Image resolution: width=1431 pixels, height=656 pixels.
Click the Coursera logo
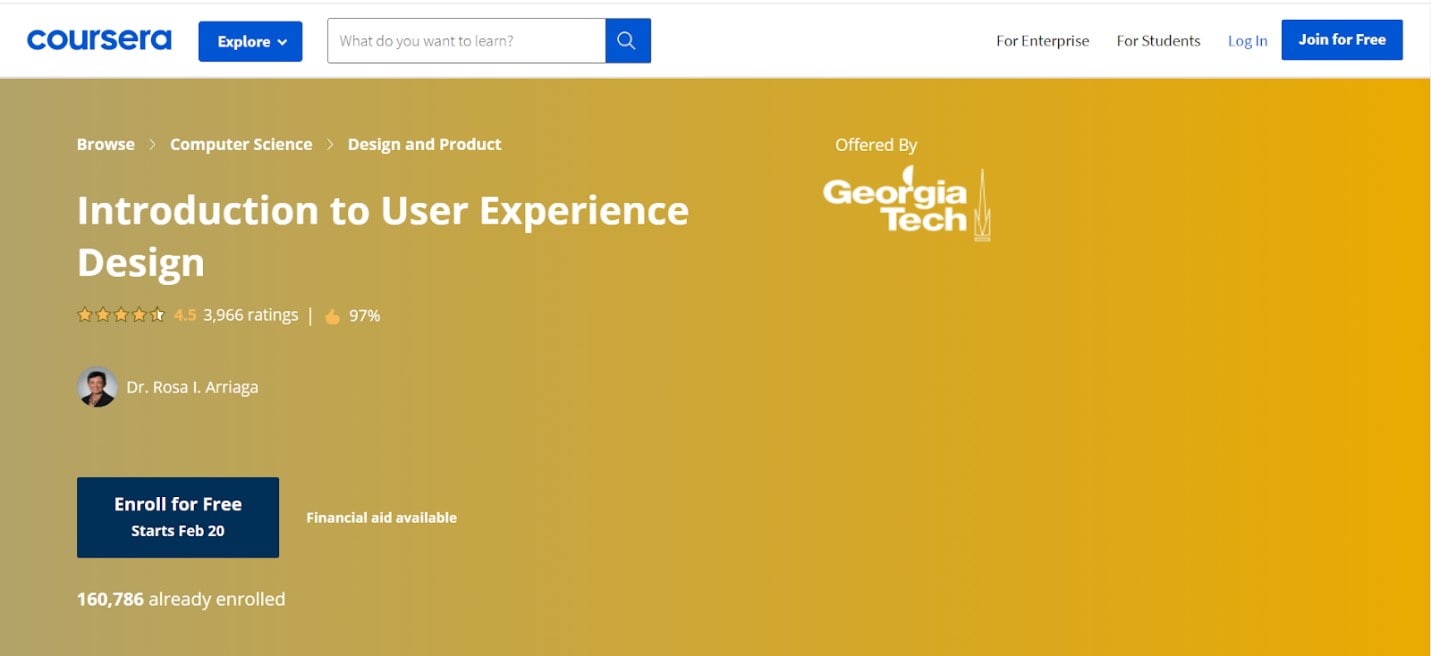99,40
